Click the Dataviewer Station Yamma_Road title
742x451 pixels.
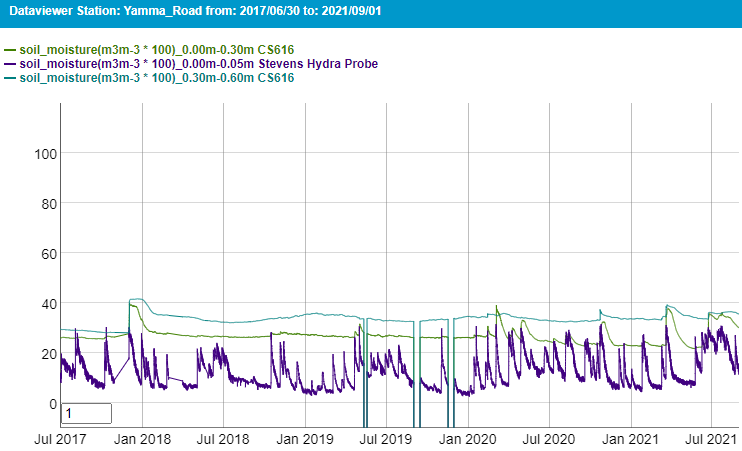point(195,11)
